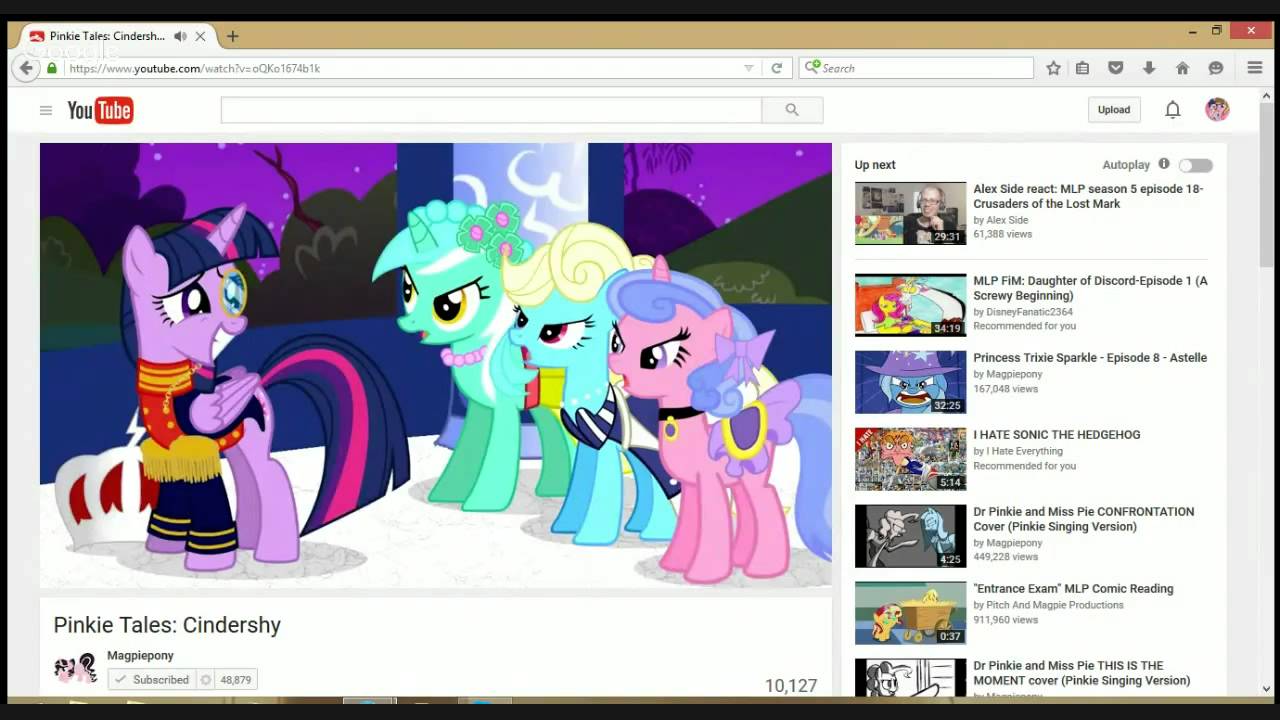The height and width of the screenshot is (720, 1280).
Task: Open MLP FiM: Daughter of Discord Episode 1
Action: [x=1090, y=288]
